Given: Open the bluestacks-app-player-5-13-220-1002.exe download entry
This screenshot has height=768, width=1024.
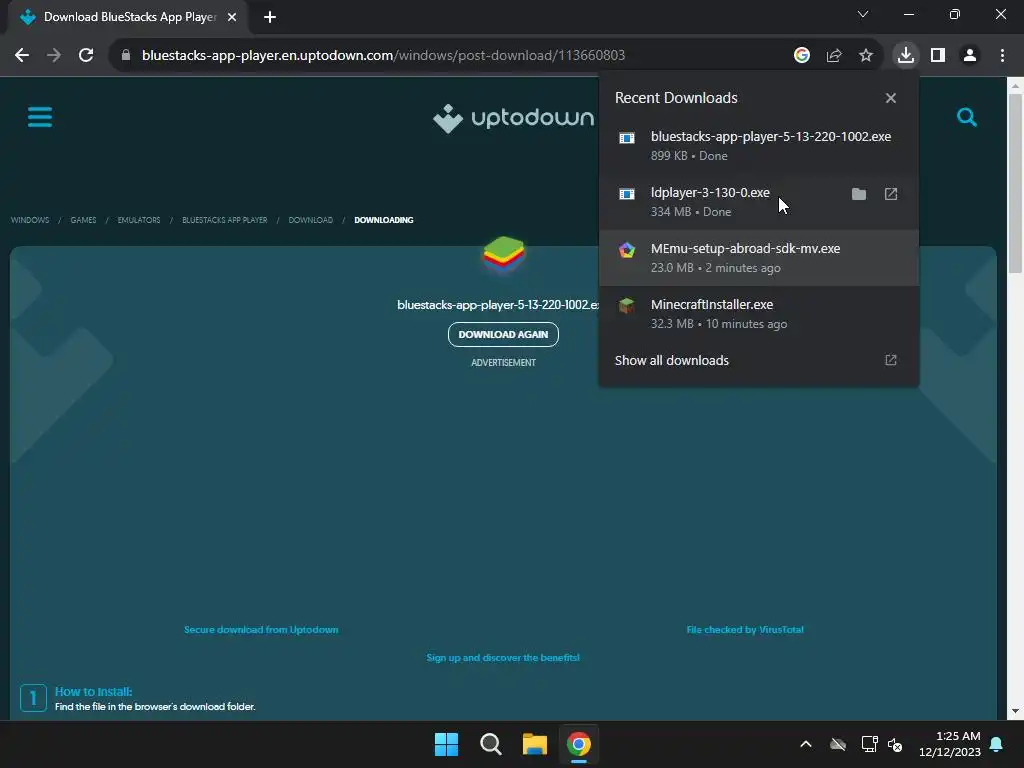Looking at the screenshot, I should [x=759, y=146].
